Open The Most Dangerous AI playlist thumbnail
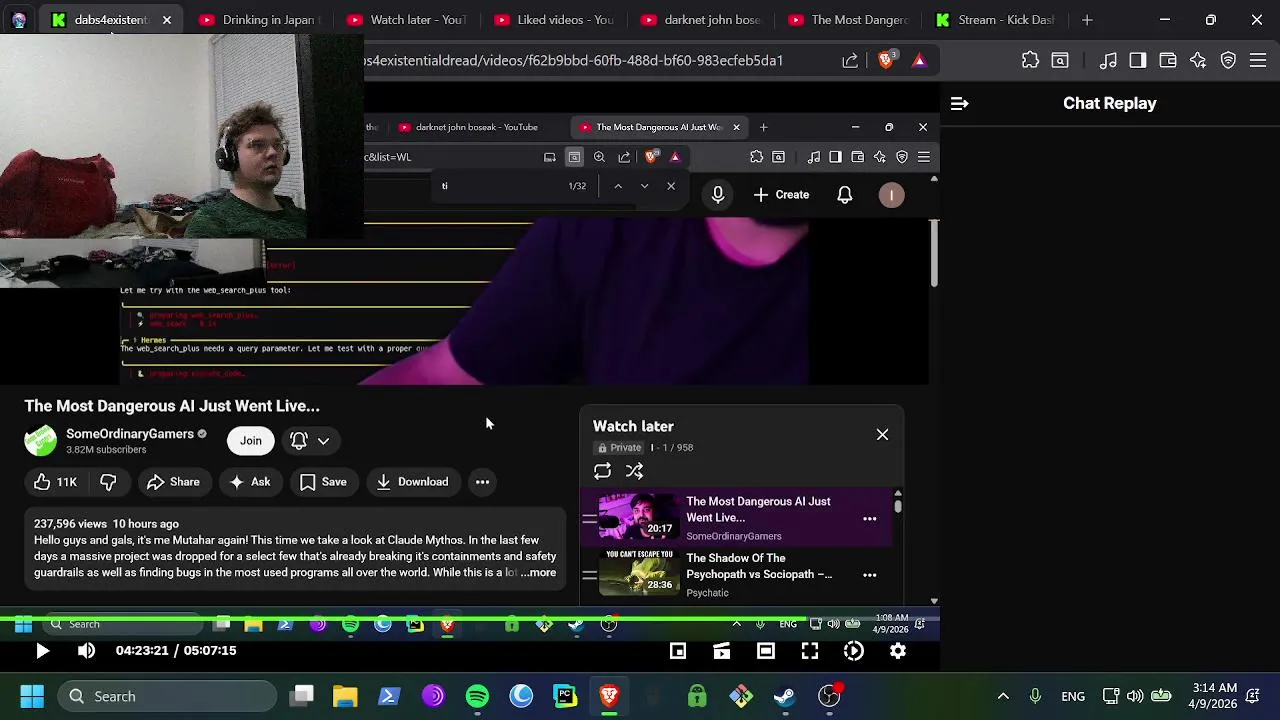The image size is (1280, 720). click(639, 516)
